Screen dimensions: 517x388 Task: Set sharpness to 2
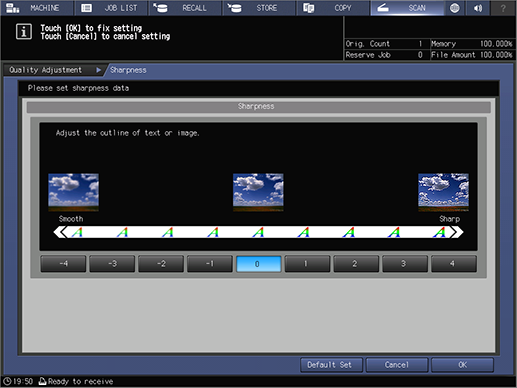356,264
